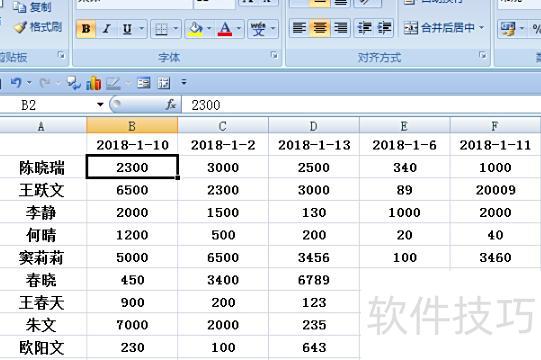This screenshot has width=541, height=360.
Task: Toggle center horizontal alignment
Action: (x=320, y=28)
